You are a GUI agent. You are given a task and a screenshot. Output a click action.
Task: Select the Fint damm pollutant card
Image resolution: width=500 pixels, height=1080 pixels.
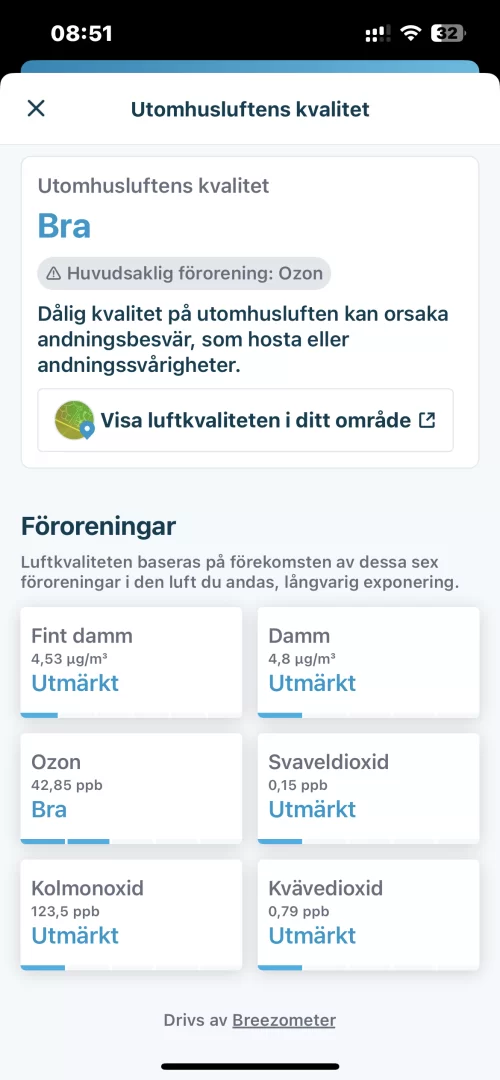click(x=132, y=662)
